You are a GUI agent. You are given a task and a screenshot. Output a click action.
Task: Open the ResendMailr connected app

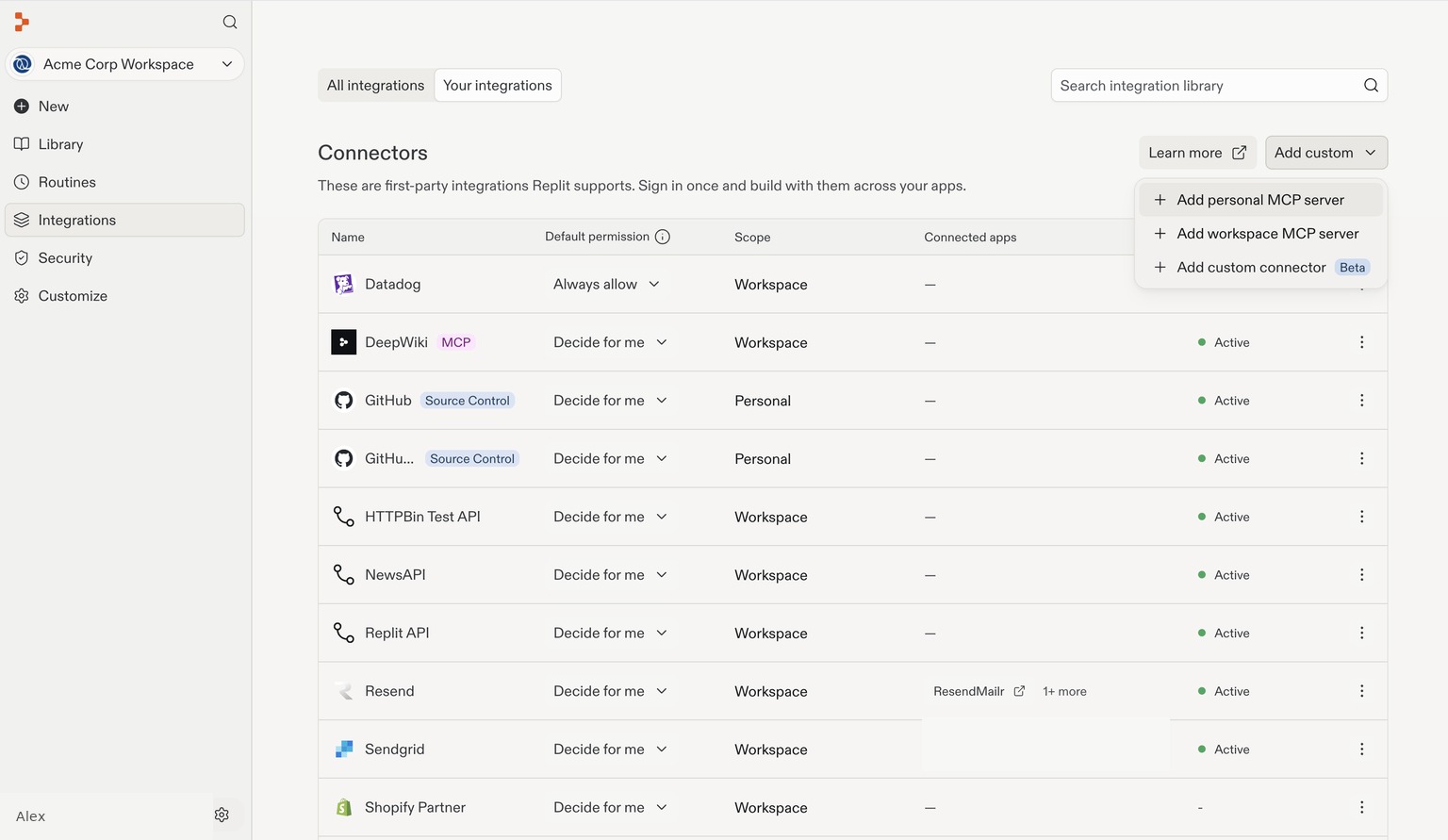[x=979, y=691]
